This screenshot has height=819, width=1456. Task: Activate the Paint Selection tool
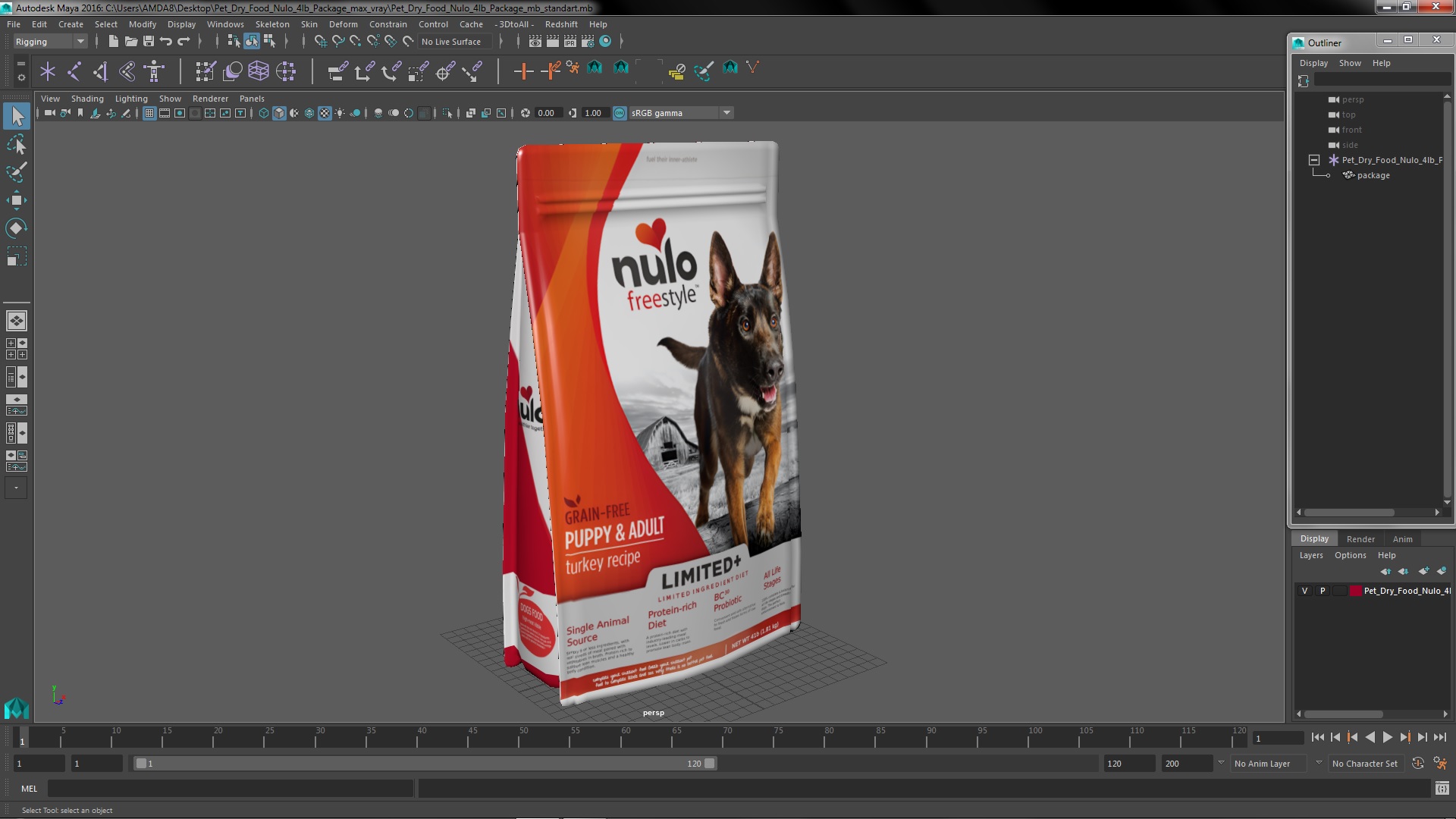[16, 172]
